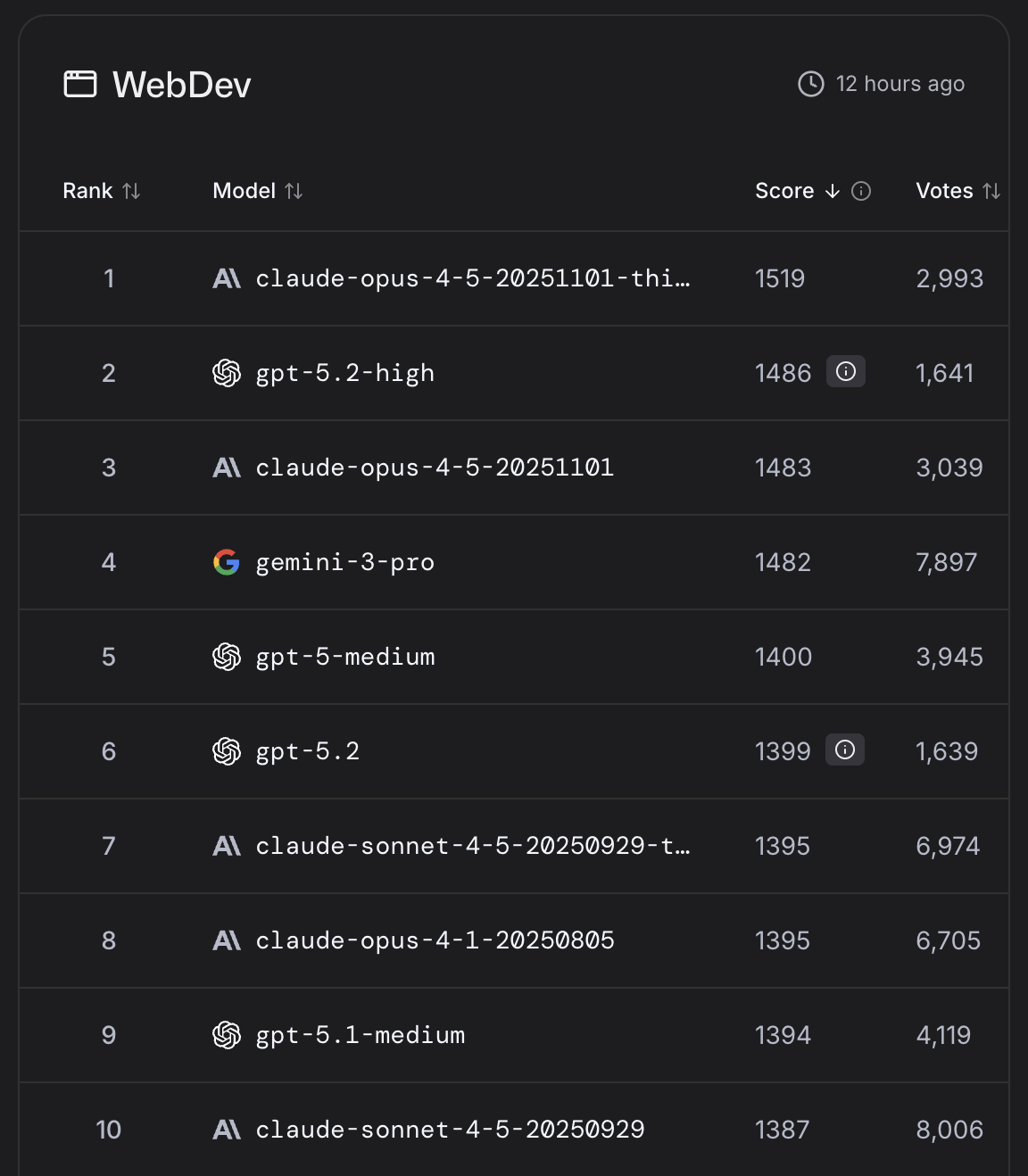Click the info icon beside Score header
The image size is (1028, 1176).
pyautogui.click(x=861, y=191)
